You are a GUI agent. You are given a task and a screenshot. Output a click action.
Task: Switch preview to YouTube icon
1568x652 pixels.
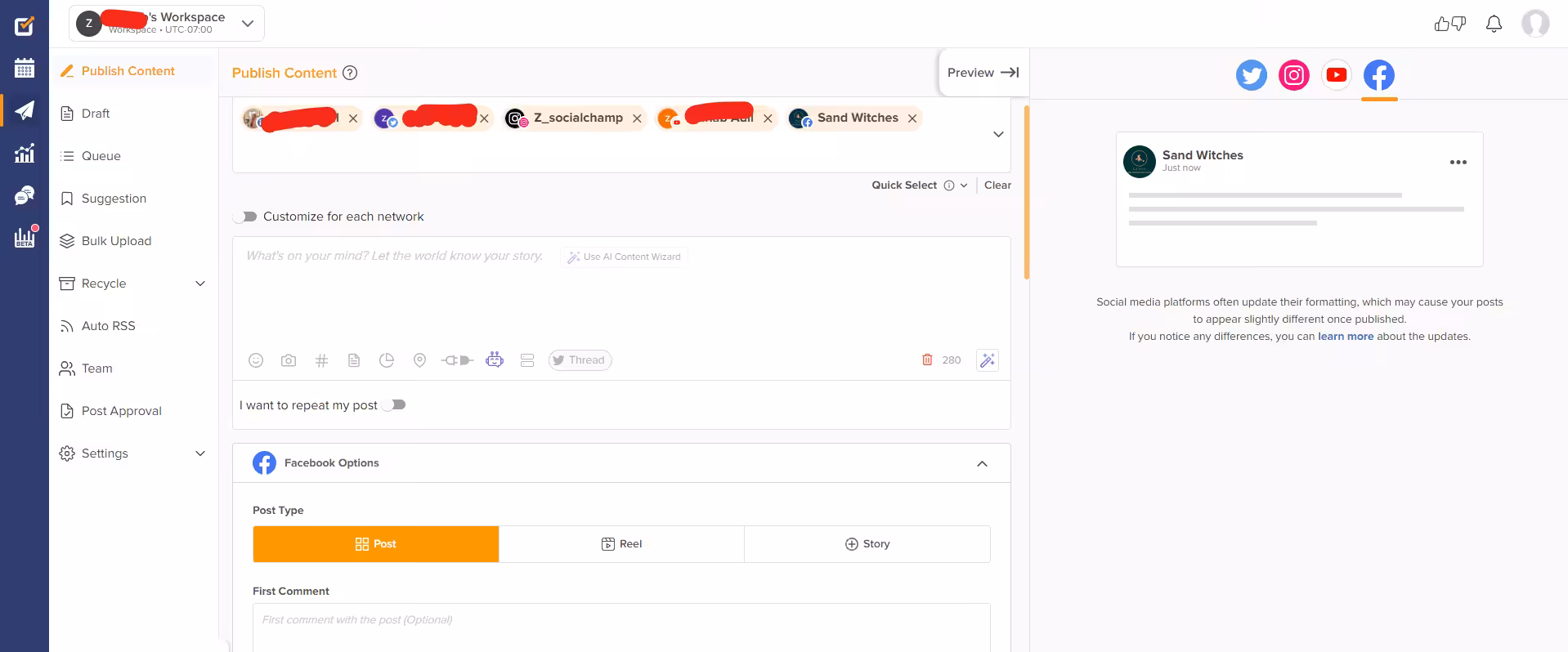pos(1337,75)
